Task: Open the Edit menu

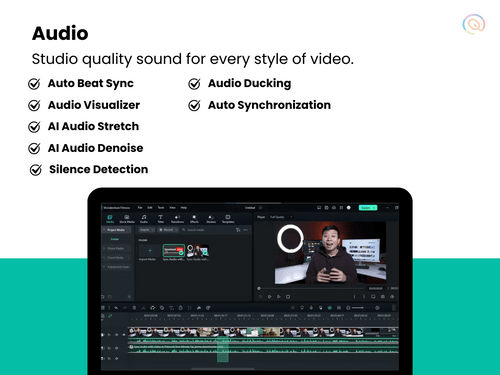Action: click(x=150, y=208)
